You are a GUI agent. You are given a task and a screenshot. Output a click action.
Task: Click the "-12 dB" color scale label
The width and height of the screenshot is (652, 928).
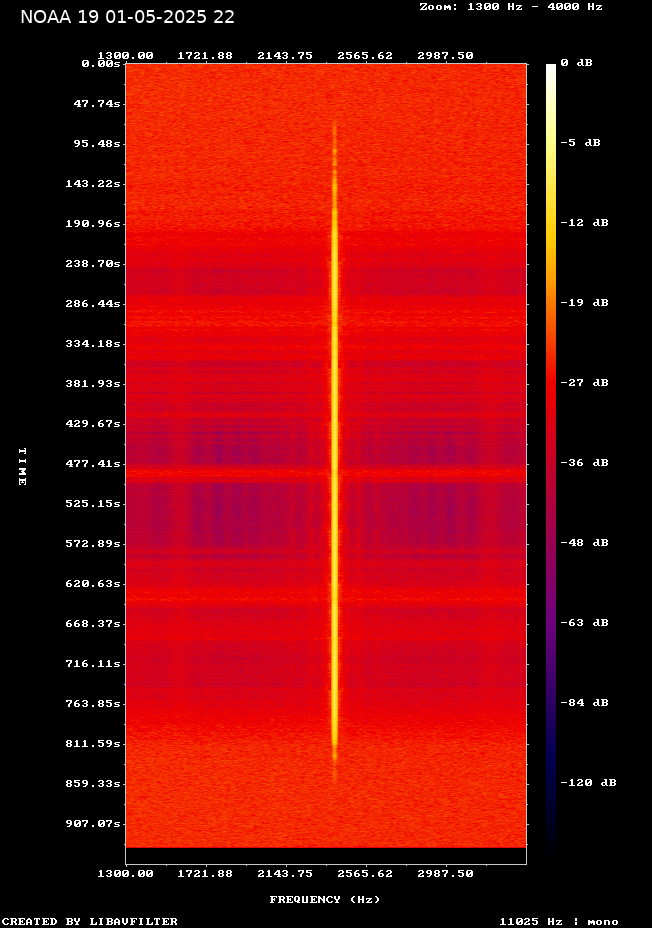pos(584,223)
